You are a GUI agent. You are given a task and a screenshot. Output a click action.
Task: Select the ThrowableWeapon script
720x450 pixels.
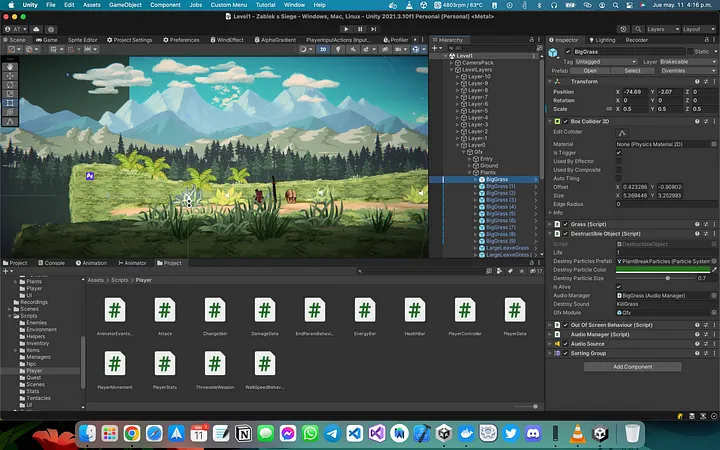click(x=215, y=370)
